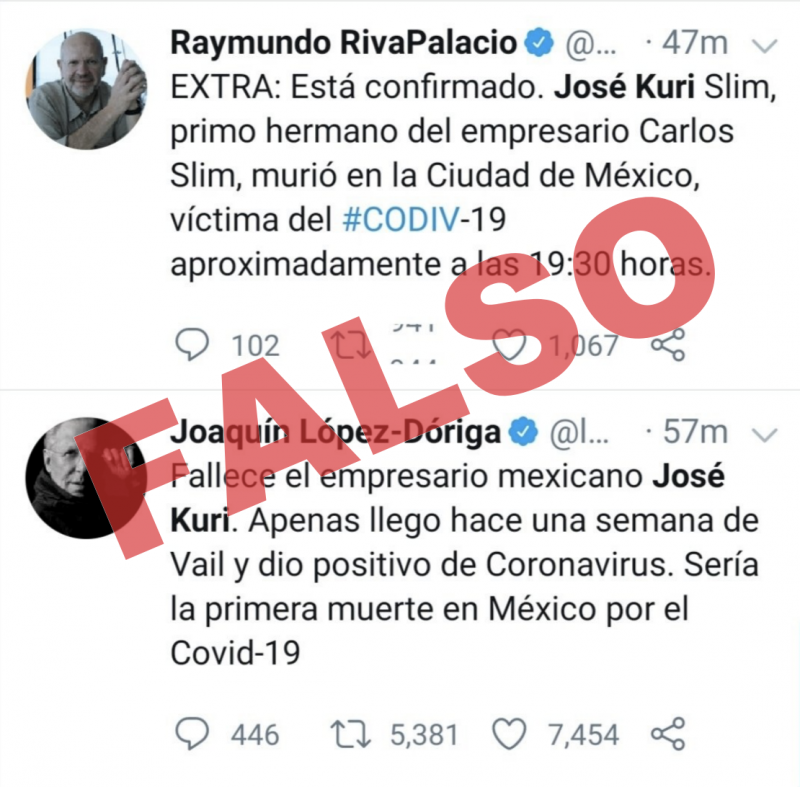The width and height of the screenshot is (800, 787).
Task: Open the 446 replies count
Action: pos(255,734)
